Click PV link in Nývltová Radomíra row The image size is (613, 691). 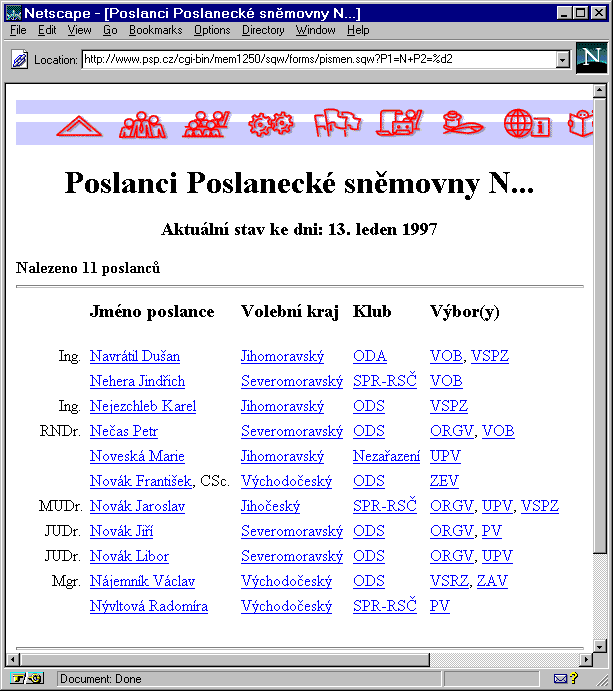tap(440, 606)
